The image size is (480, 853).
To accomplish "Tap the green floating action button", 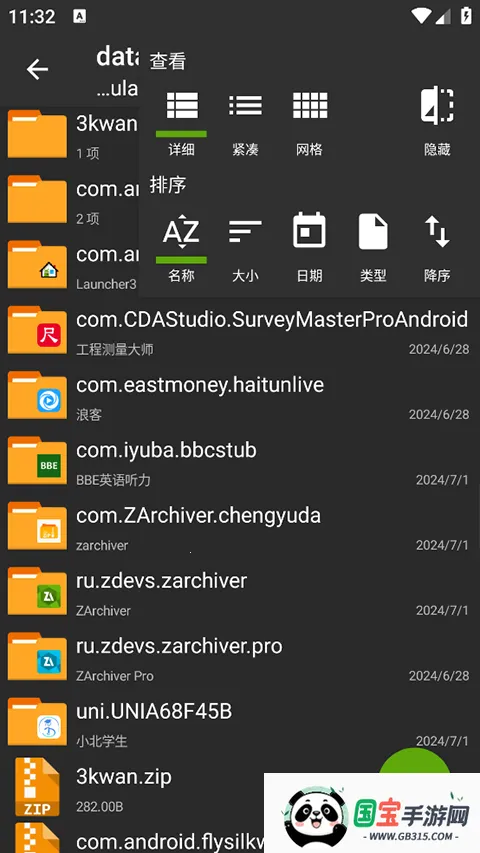I will coord(415,762).
